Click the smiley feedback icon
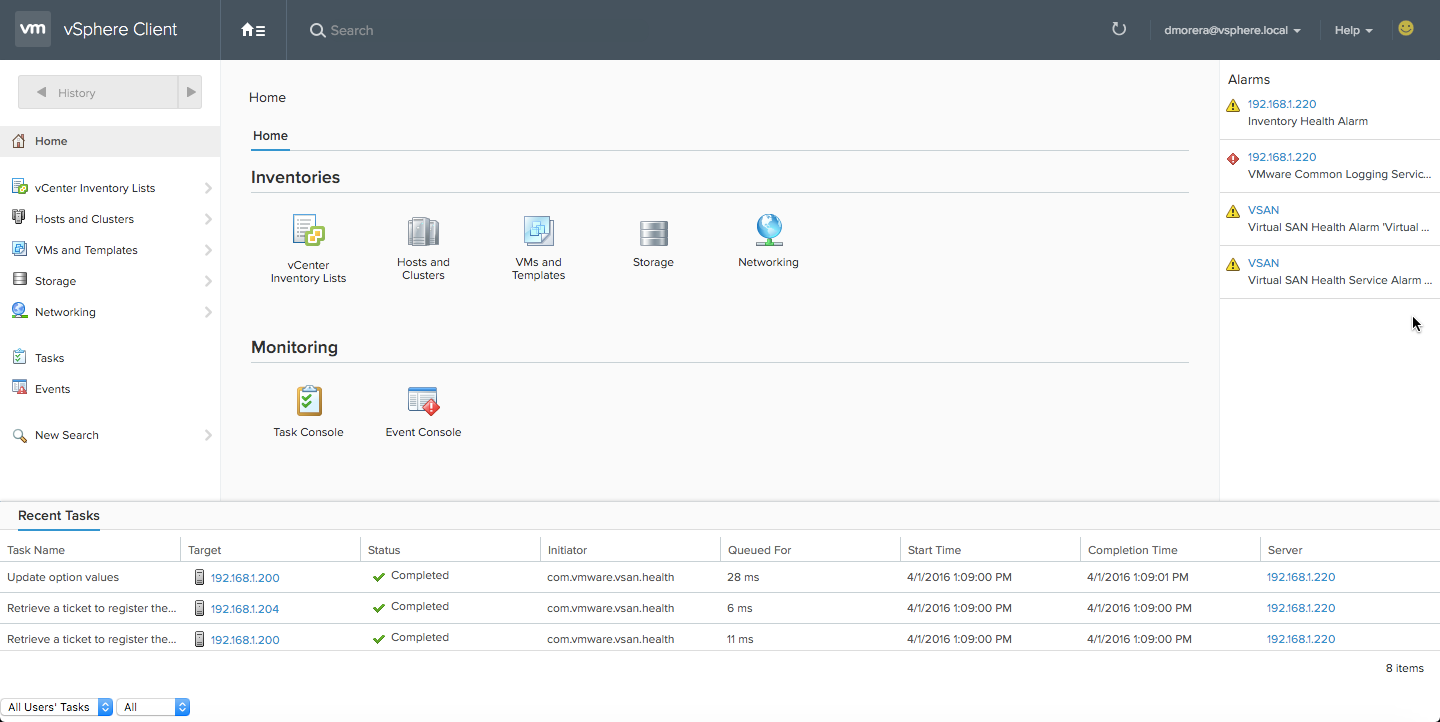The width and height of the screenshot is (1440, 722). (1406, 29)
